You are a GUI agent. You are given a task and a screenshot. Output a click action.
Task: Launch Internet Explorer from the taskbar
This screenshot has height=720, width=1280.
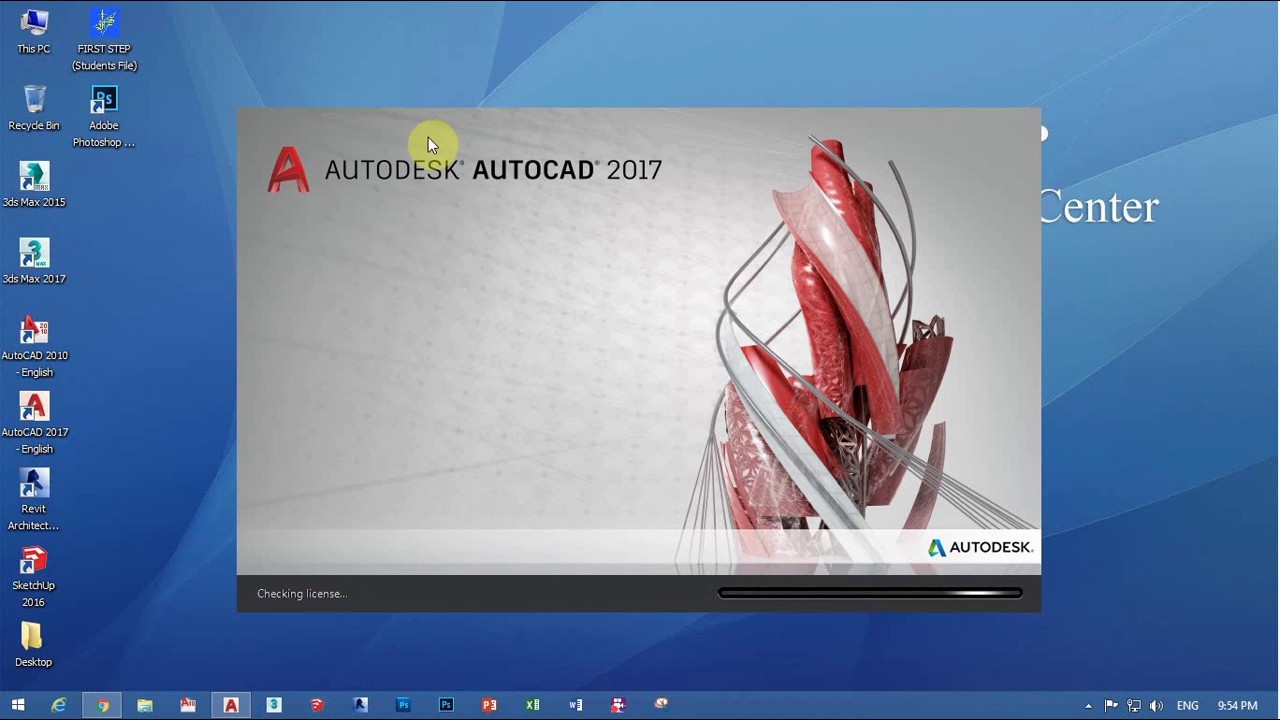59,705
